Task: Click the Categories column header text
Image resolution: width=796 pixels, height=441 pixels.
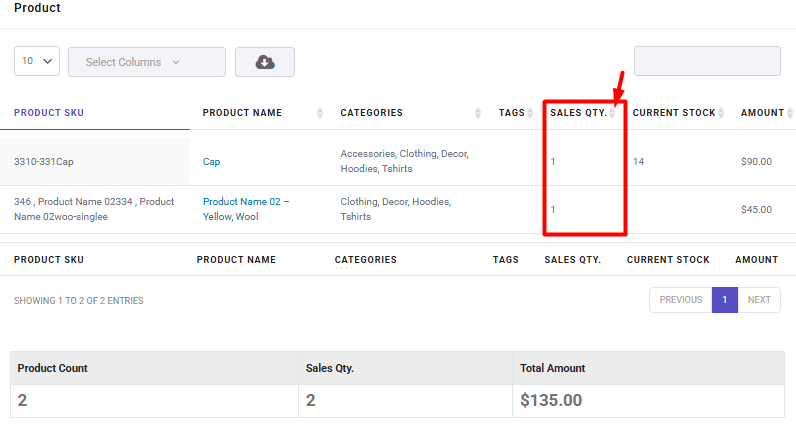Action: [371, 113]
